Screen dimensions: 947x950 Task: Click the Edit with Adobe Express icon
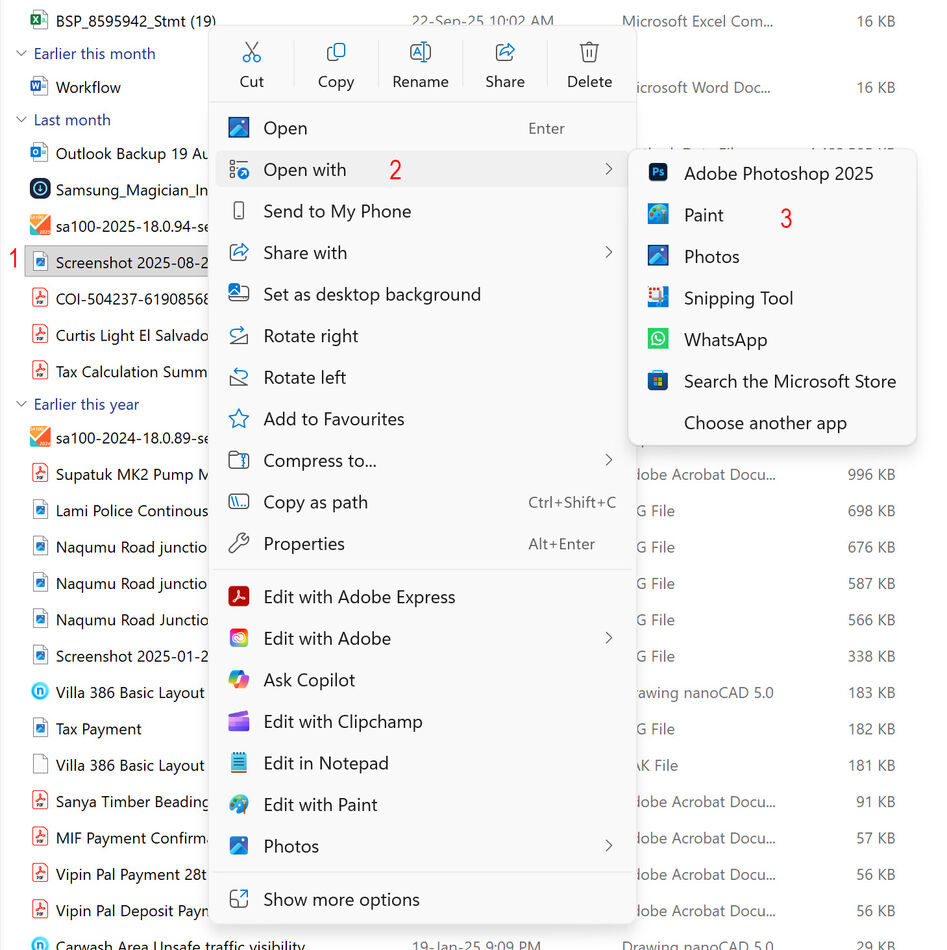(x=239, y=597)
